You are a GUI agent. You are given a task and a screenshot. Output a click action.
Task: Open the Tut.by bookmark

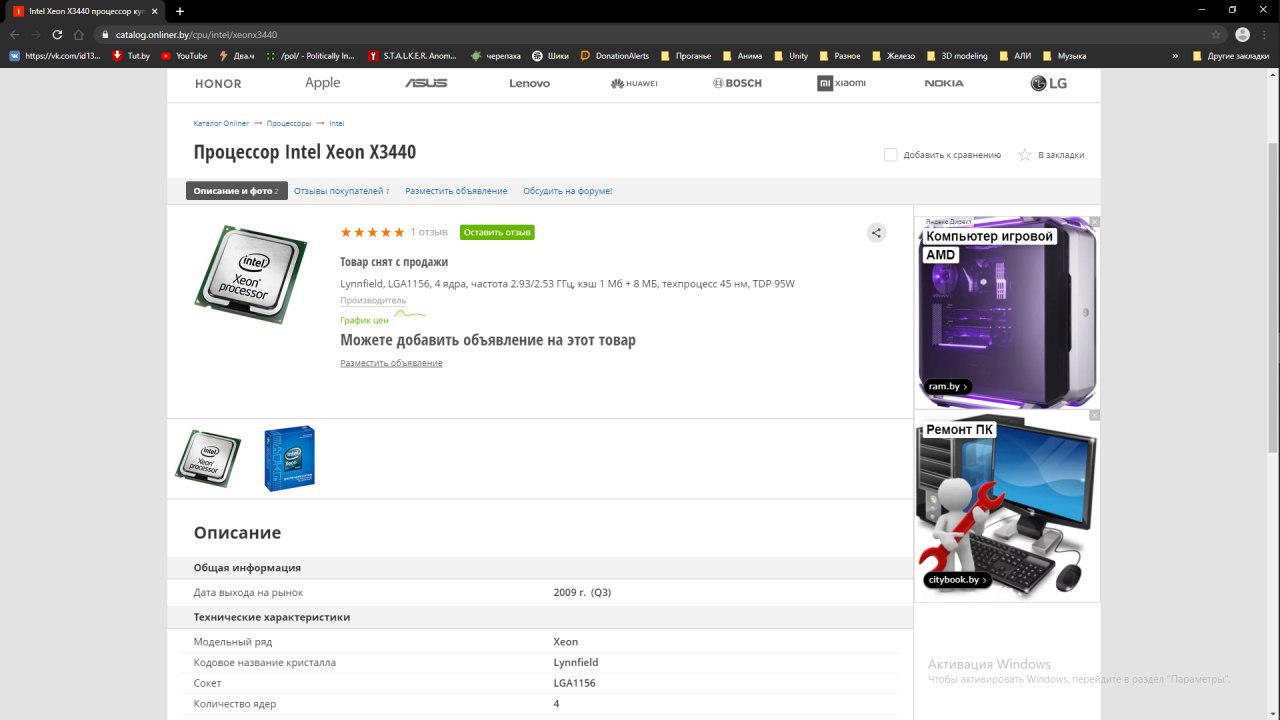coord(131,56)
